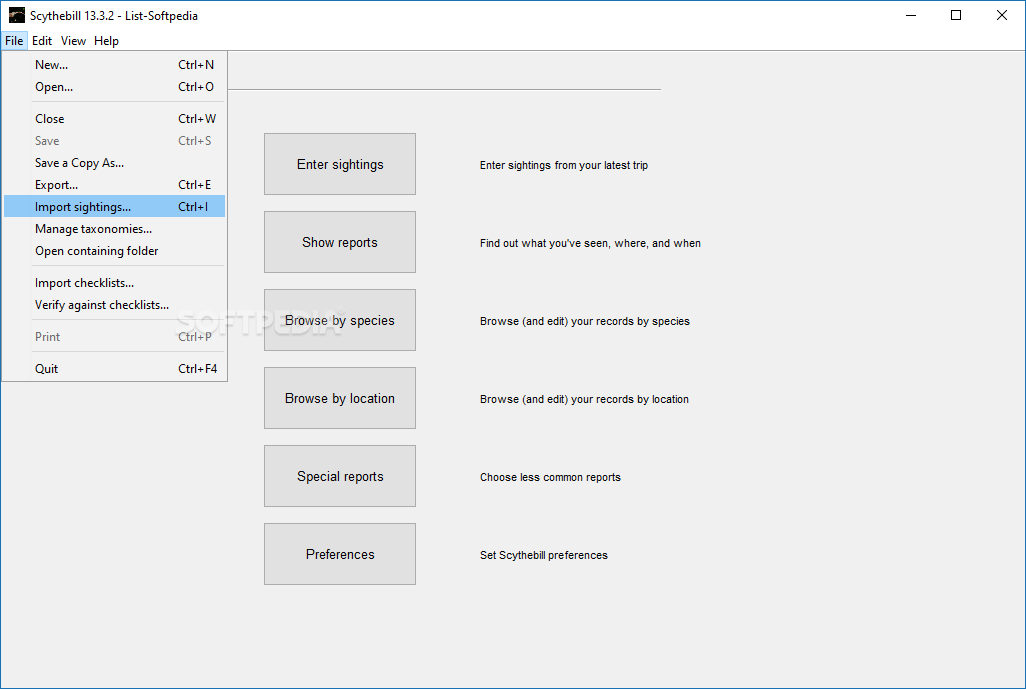This screenshot has width=1026, height=689.
Task: Click the 'Enter sightings from your latest trip' text
Action: coord(563,166)
